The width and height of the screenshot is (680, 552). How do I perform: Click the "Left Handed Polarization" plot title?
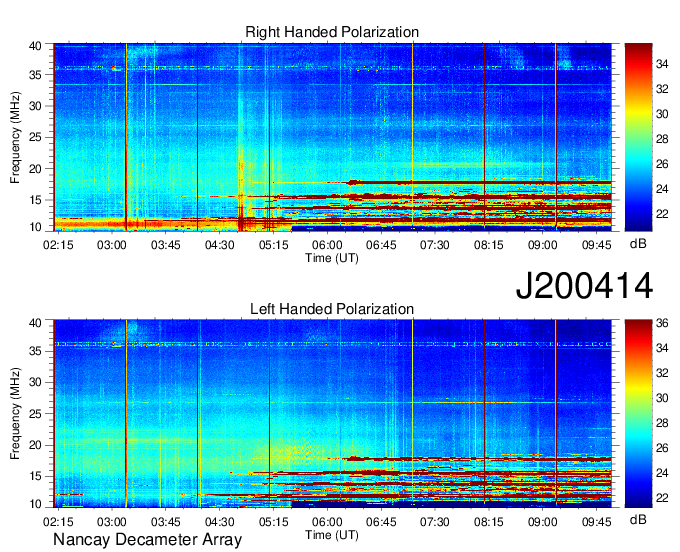pos(332,309)
